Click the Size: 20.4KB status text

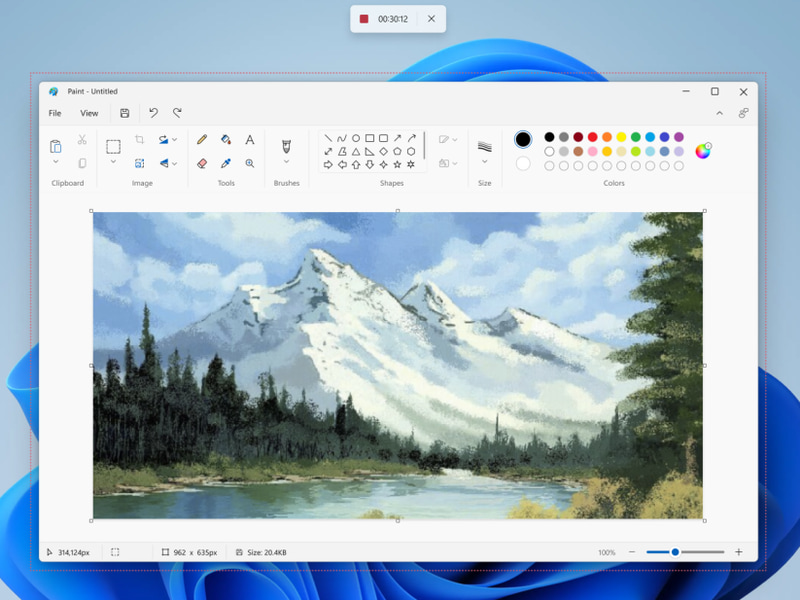pyautogui.click(x=267, y=553)
